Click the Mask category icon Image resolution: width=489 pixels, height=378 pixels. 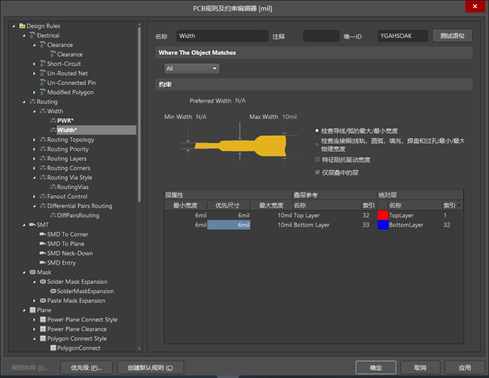pos(32,272)
